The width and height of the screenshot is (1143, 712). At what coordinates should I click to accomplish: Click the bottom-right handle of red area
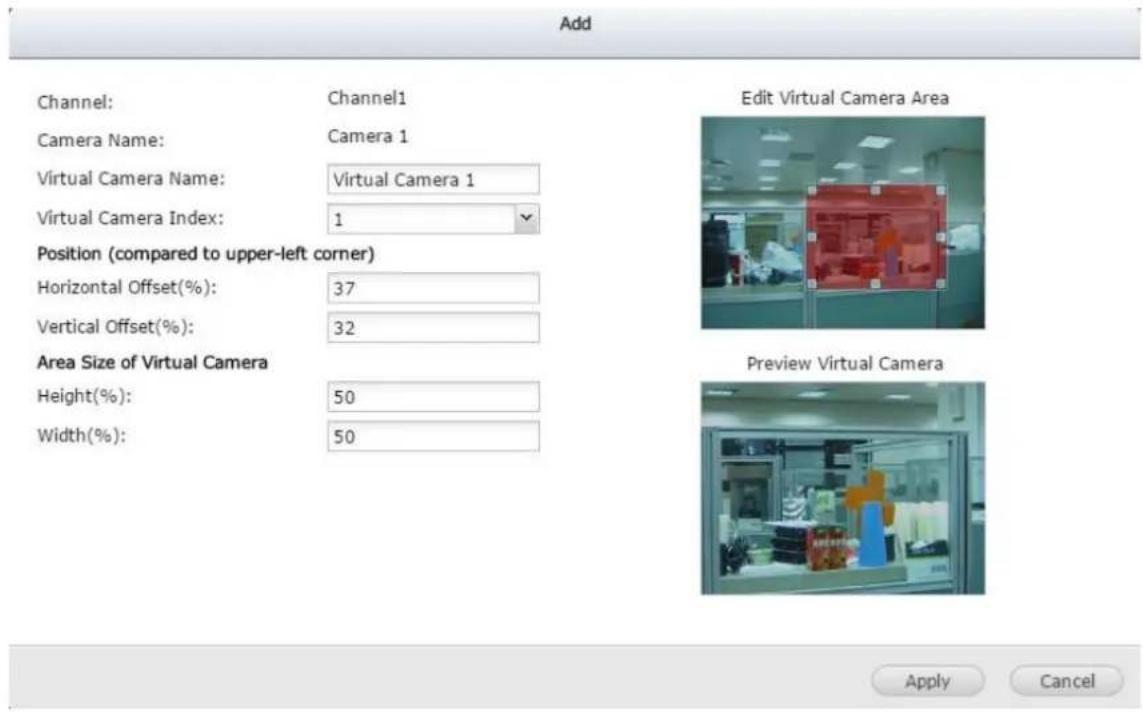[940, 283]
